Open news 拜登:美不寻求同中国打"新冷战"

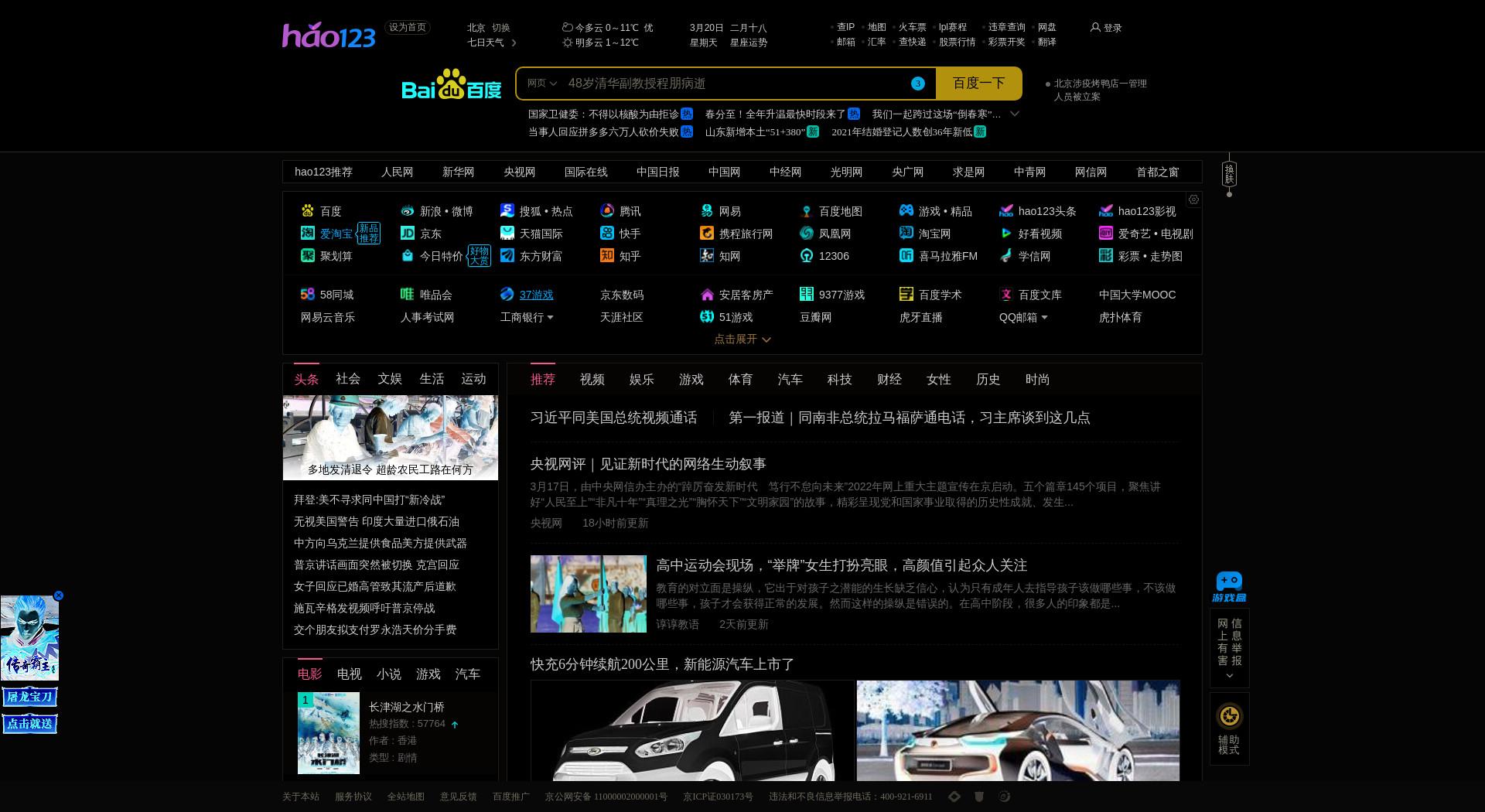[369, 500]
